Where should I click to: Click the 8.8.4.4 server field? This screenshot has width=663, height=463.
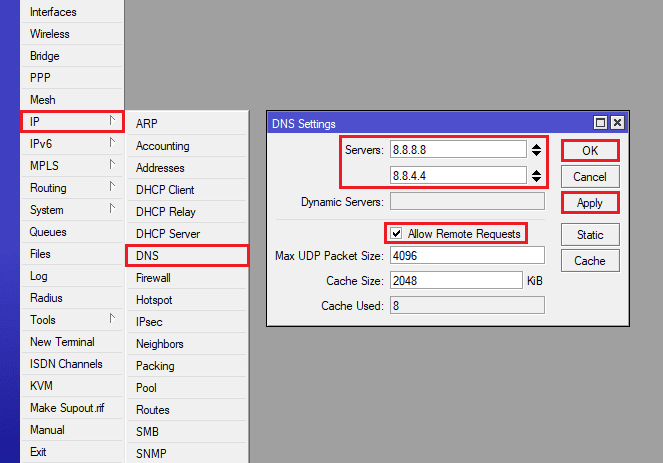(x=458, y=175)
